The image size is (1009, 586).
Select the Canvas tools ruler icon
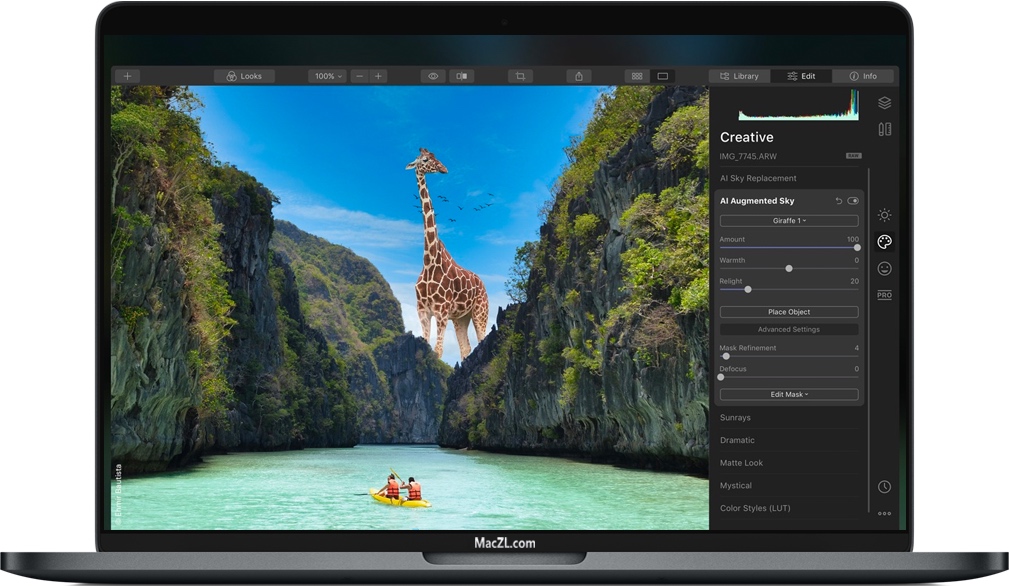tap(884, 129)
